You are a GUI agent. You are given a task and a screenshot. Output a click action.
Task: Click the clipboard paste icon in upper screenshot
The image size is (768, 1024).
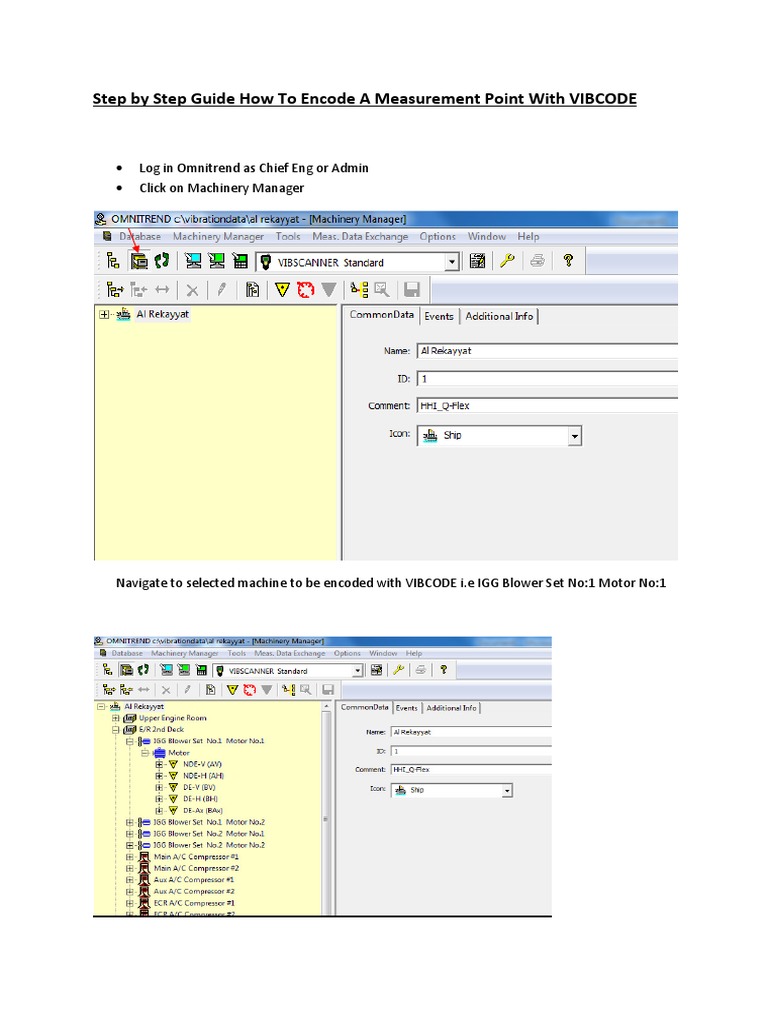(252, 289)
